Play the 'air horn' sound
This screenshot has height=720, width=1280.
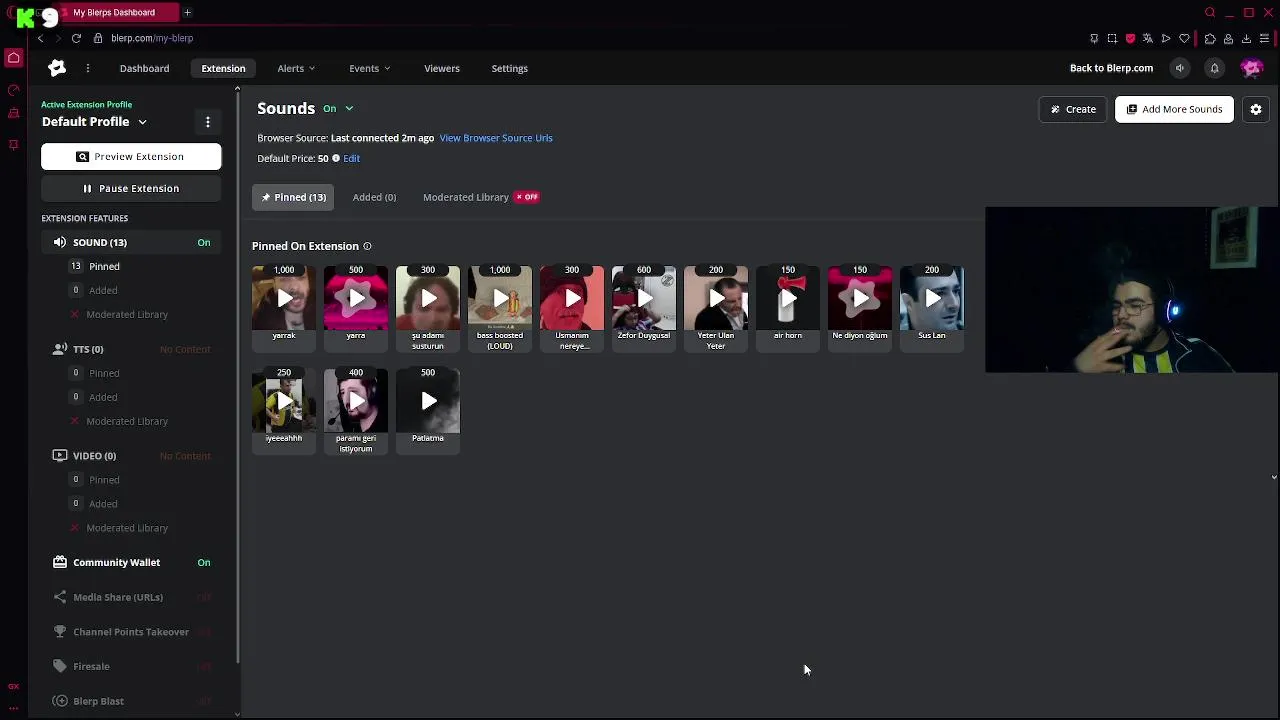[x=788, y=298]
